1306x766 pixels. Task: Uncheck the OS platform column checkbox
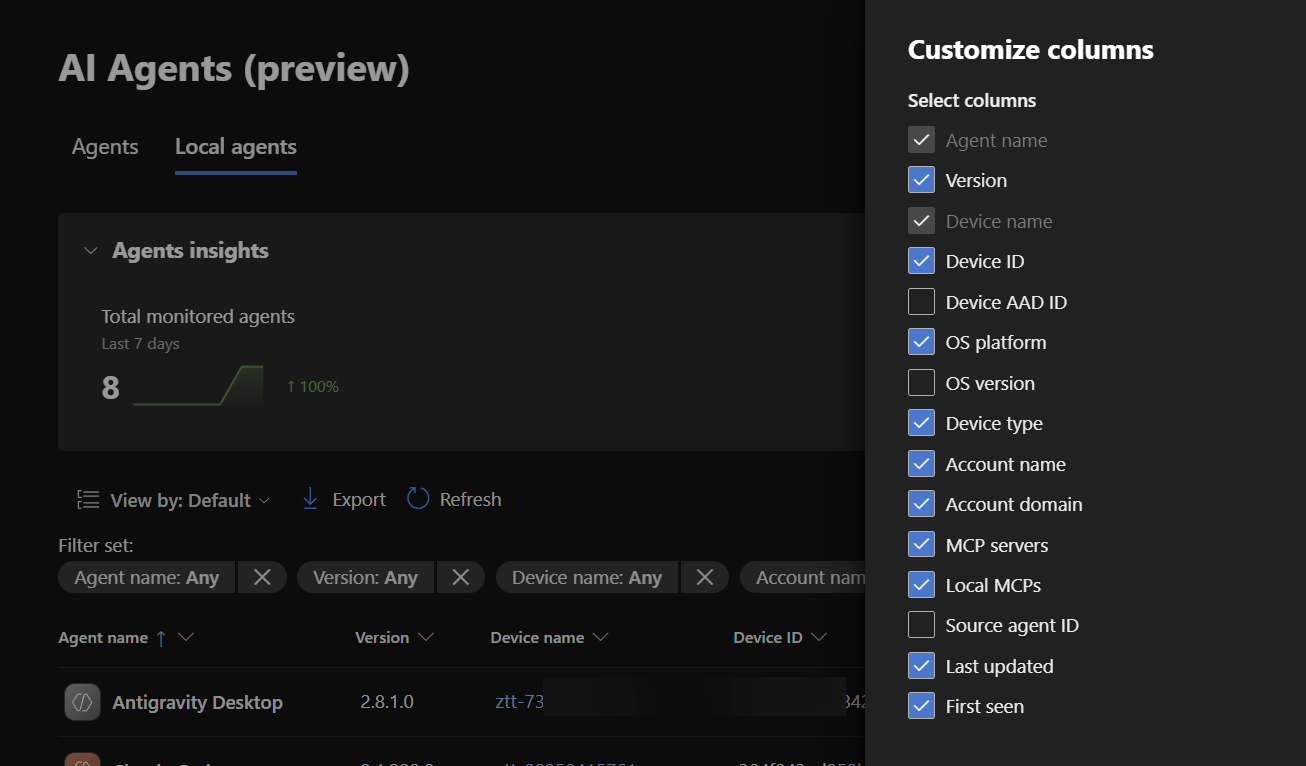coord(921,342)
